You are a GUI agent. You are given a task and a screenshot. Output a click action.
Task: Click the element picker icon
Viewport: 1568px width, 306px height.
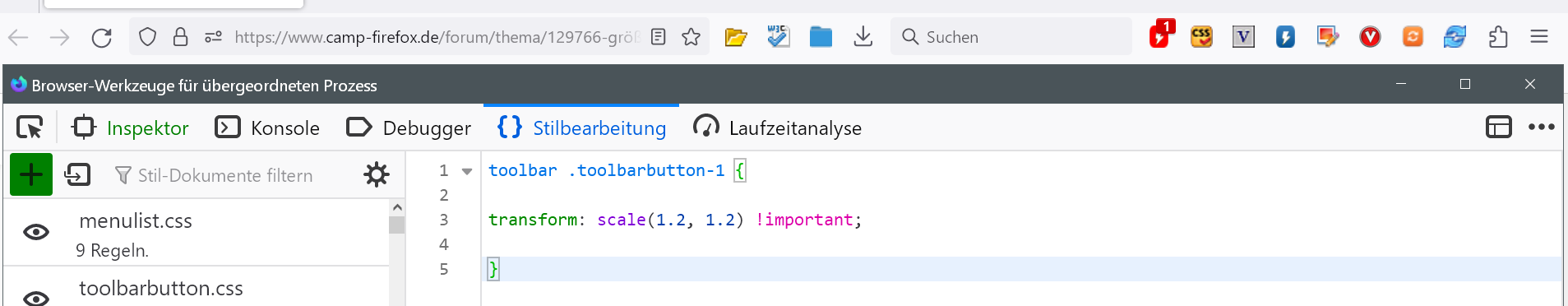pos(30,128)
